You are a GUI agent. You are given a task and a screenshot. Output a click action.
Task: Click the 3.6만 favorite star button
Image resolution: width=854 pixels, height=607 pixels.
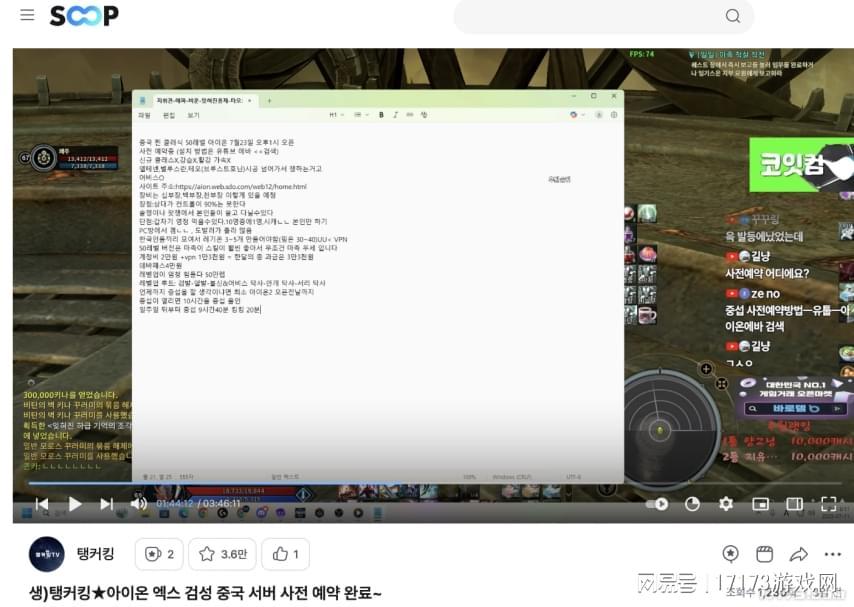222,554
